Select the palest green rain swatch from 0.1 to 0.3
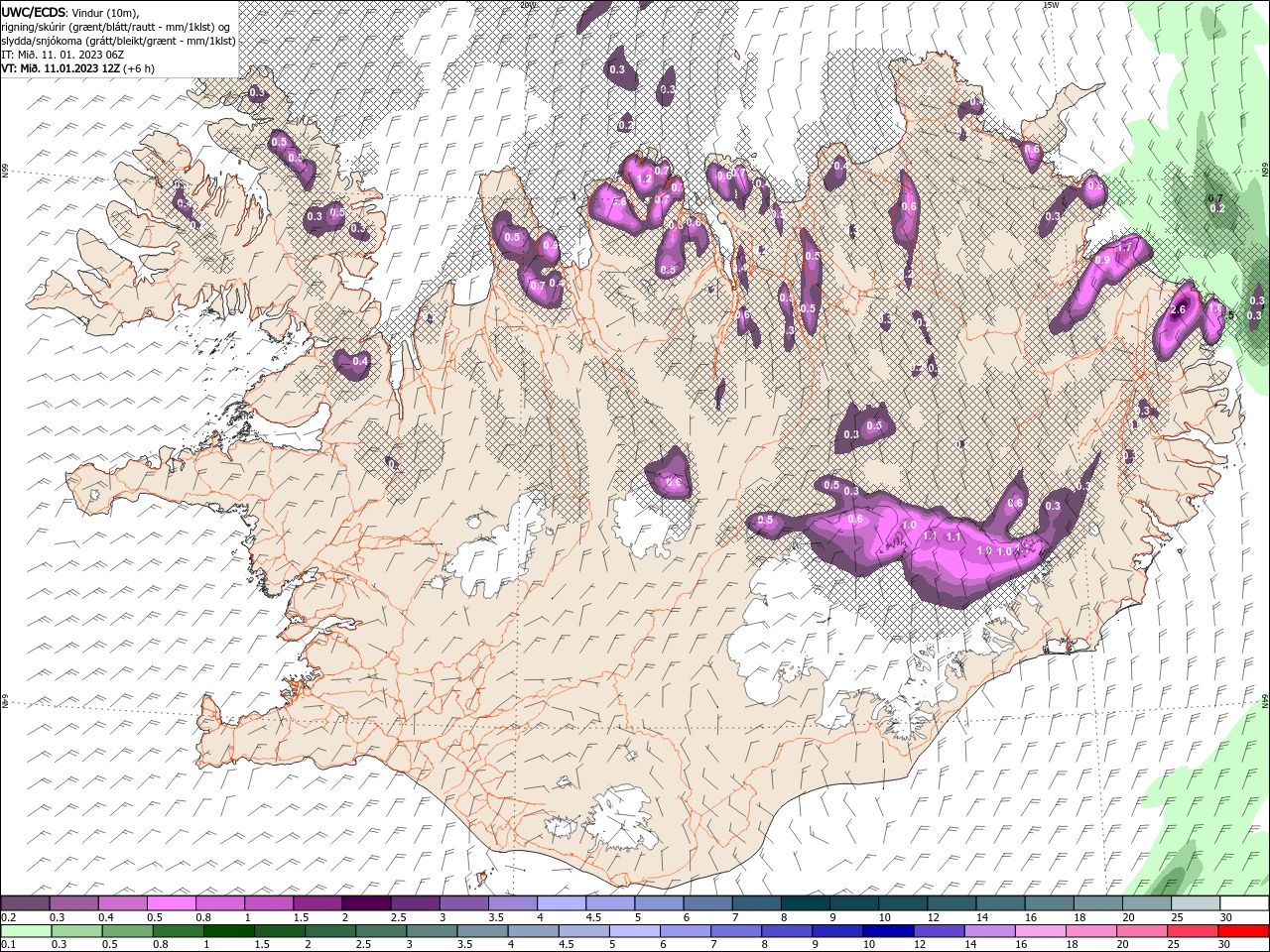Screen dimensions: 1270x952 coord(26,930)
